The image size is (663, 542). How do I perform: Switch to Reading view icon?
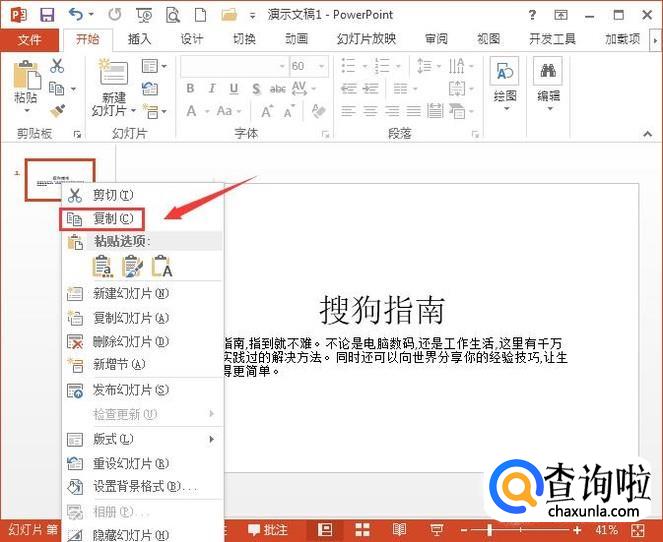pyautogui.click(x=399, y=530)
